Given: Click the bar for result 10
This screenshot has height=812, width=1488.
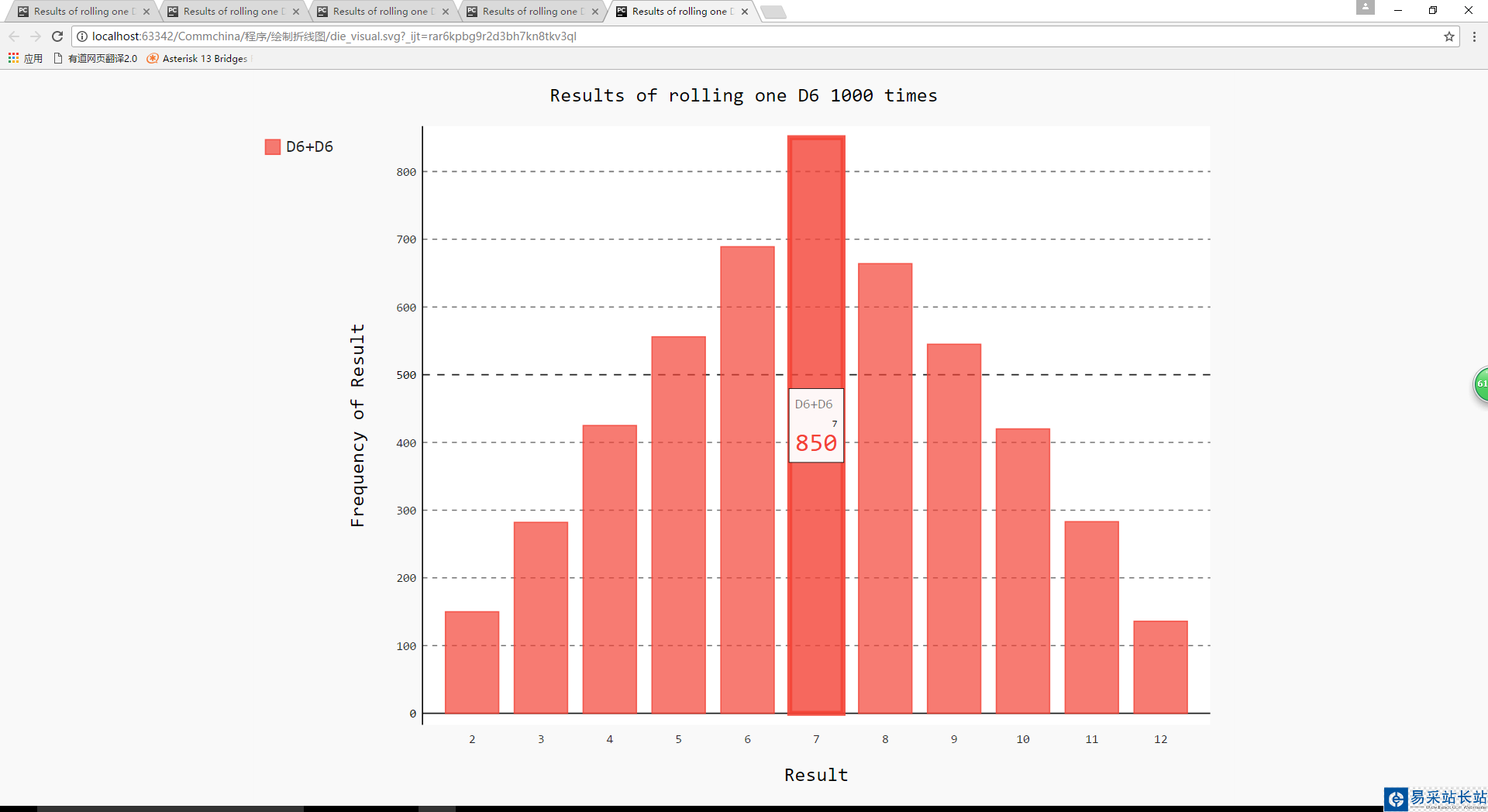Looking at the screenshot, I should [x=1023, y=571].
